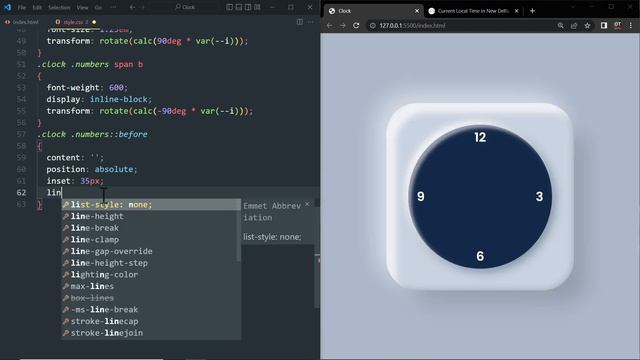Toggle the primary side bar layout icon
Viewport: 640px width, 360px height.
click(230, 7)
